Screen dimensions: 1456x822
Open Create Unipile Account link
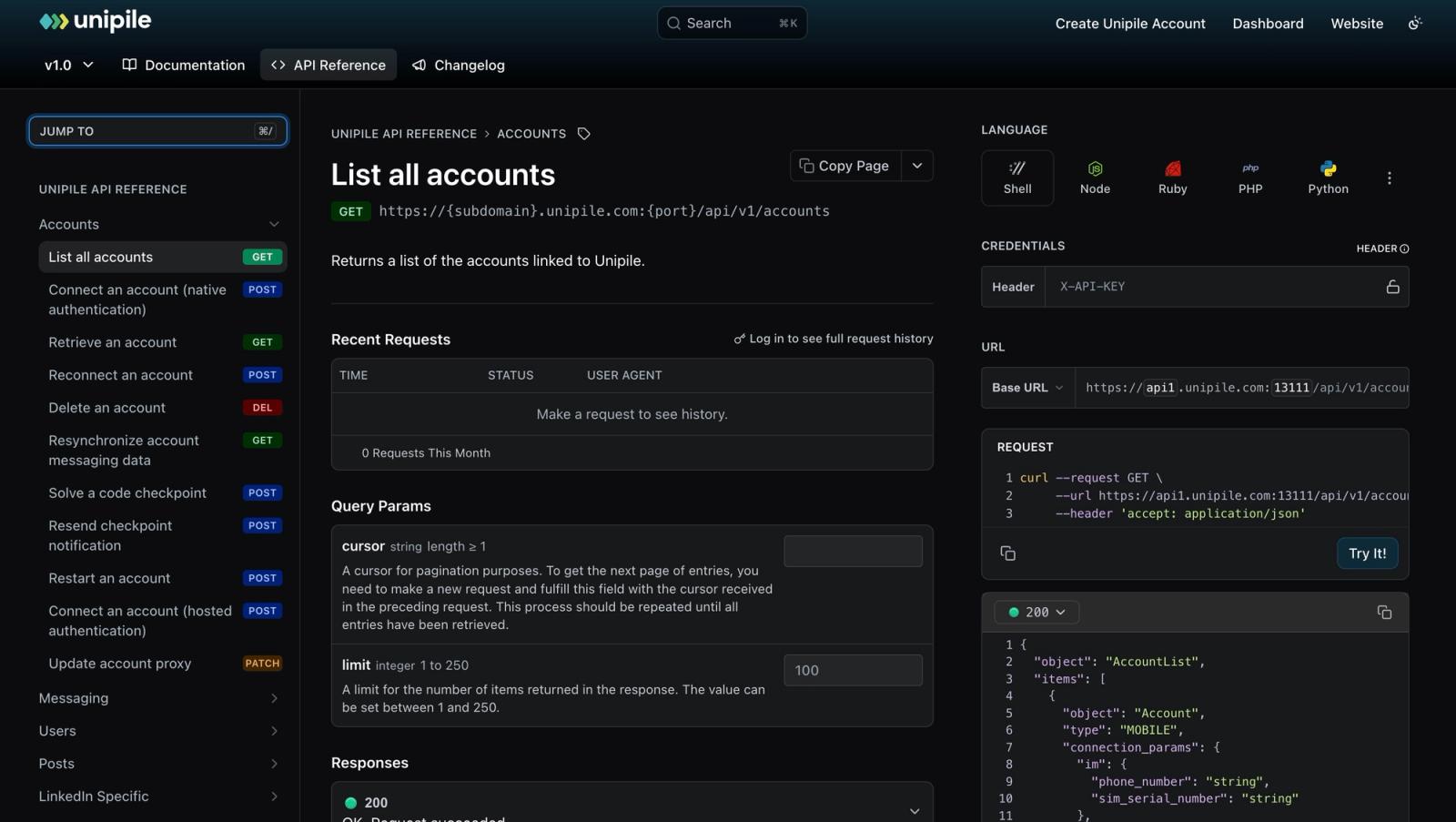pos(1130,24)
